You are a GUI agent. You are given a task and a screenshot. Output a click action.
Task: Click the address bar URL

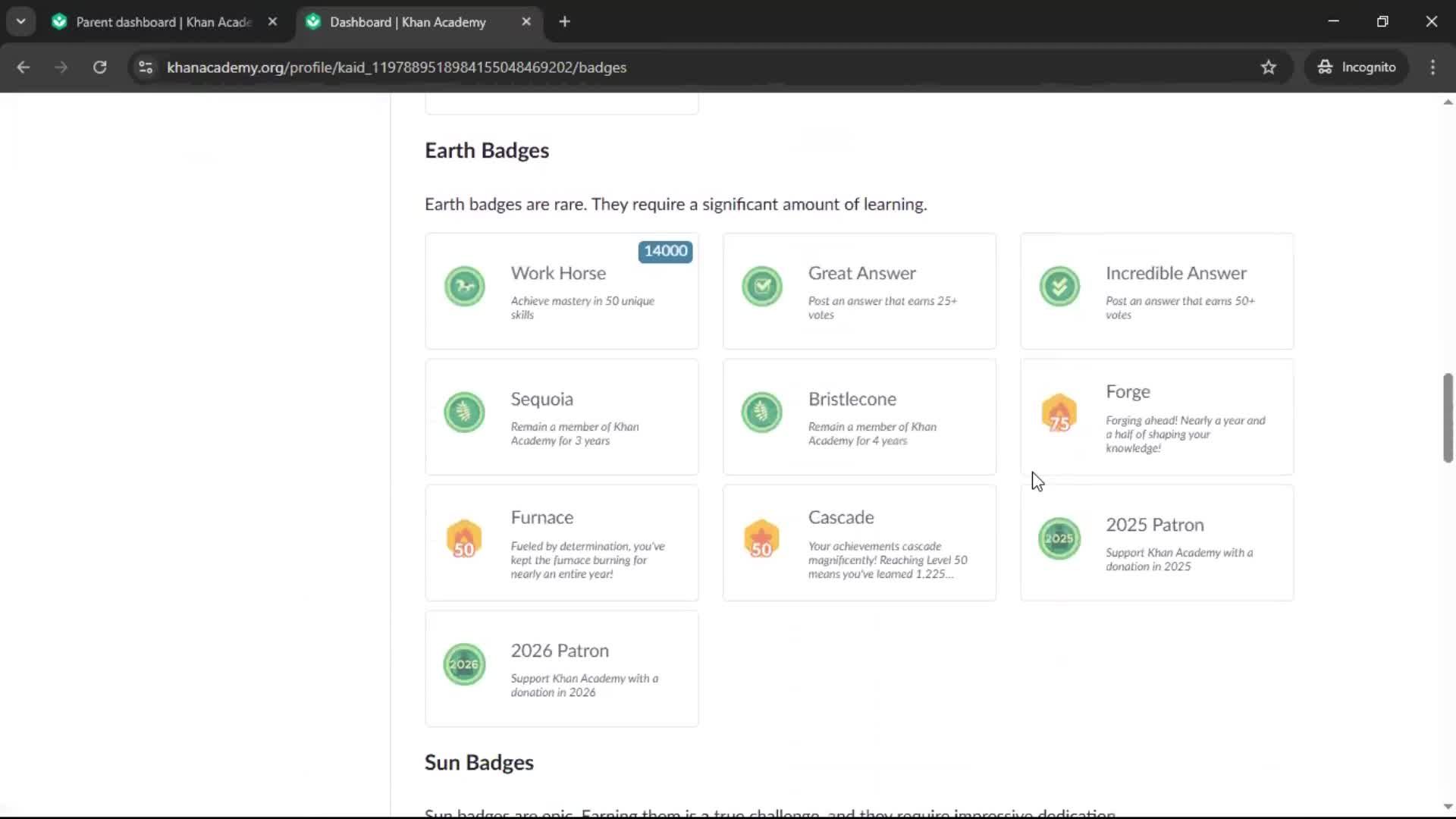[x=397, y=67]
